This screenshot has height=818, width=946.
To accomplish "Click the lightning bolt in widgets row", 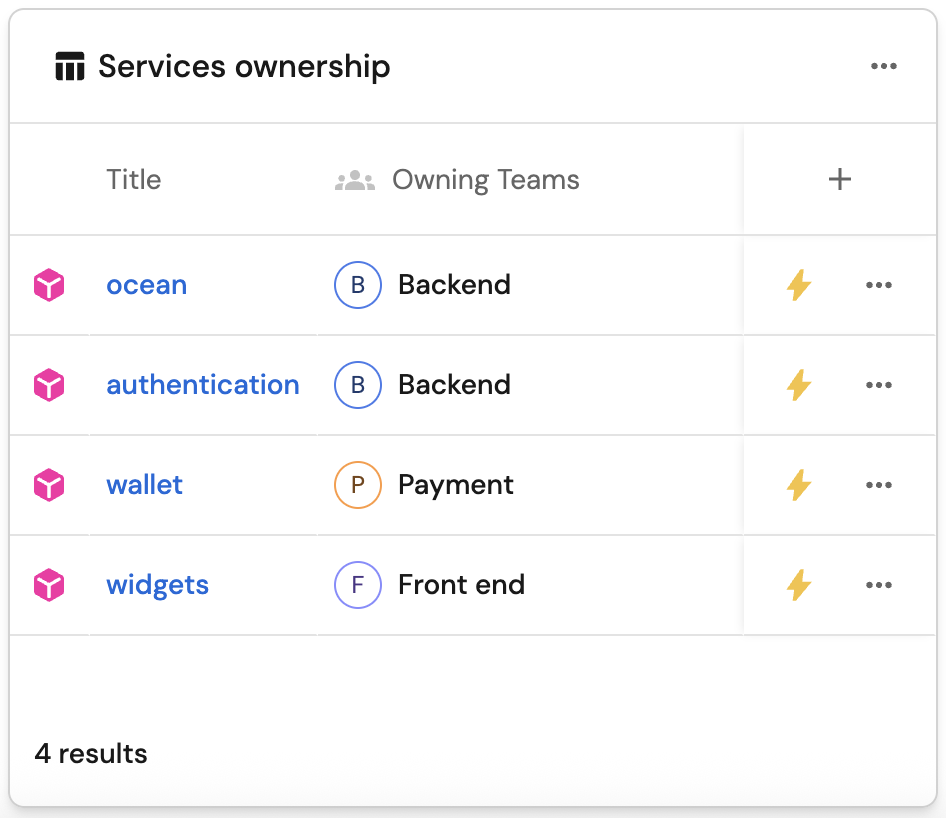I will point(798,585).
